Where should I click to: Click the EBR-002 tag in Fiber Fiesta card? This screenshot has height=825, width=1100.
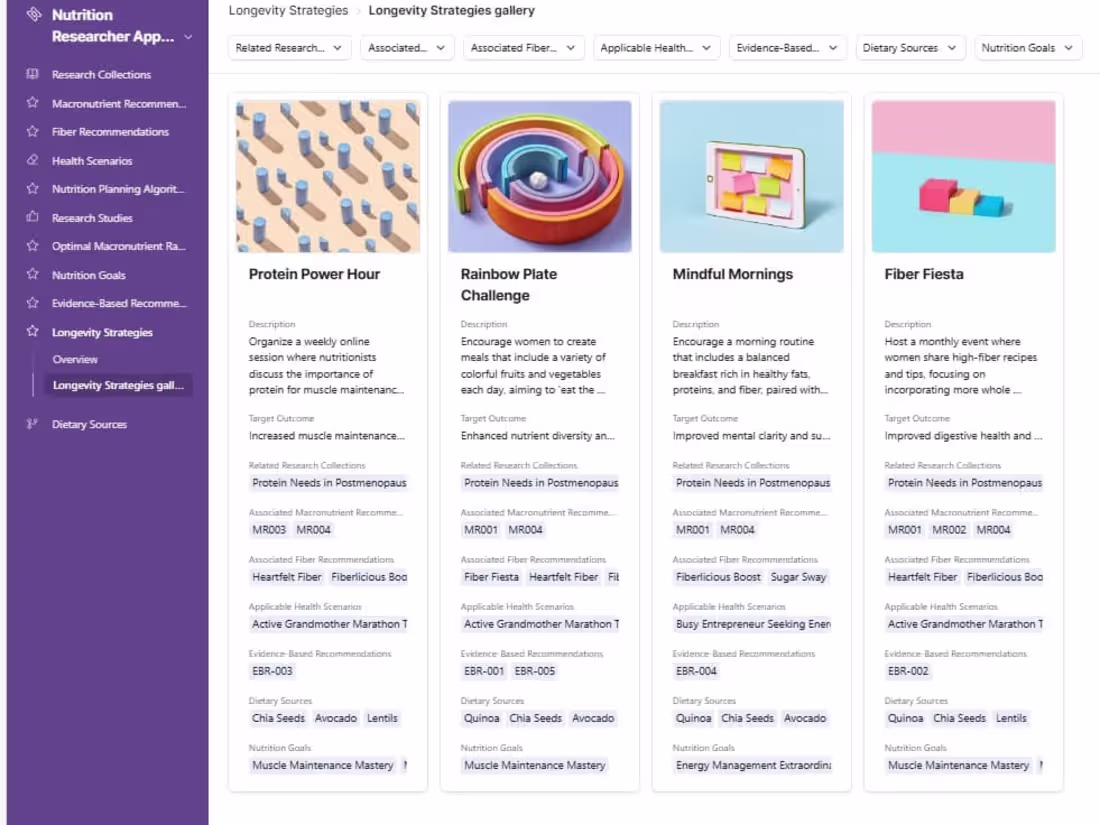pos(908,671)
